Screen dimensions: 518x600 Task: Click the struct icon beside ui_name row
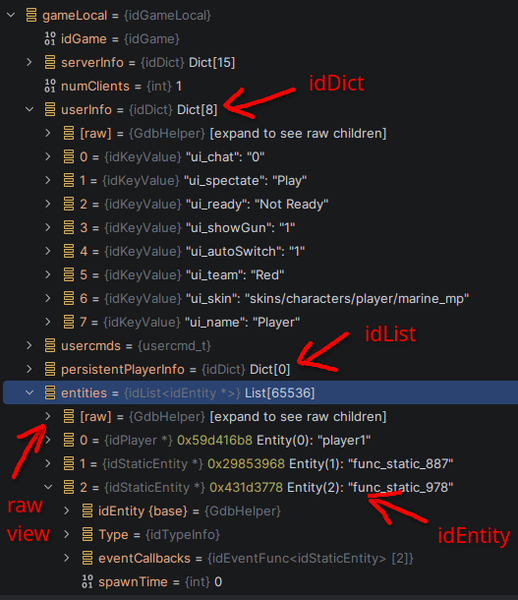point(68,322)
